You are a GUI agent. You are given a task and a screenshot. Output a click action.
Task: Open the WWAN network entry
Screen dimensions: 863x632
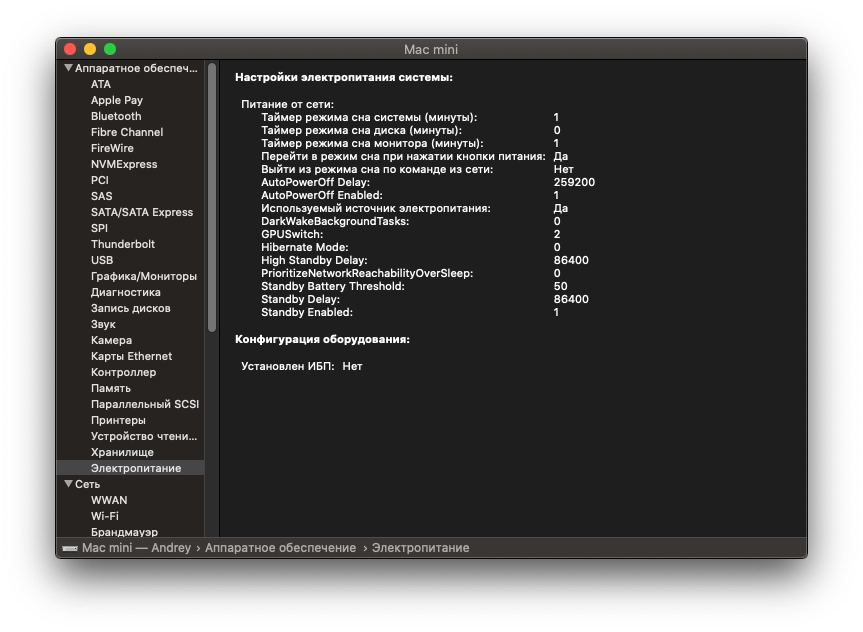click(109, 500)
